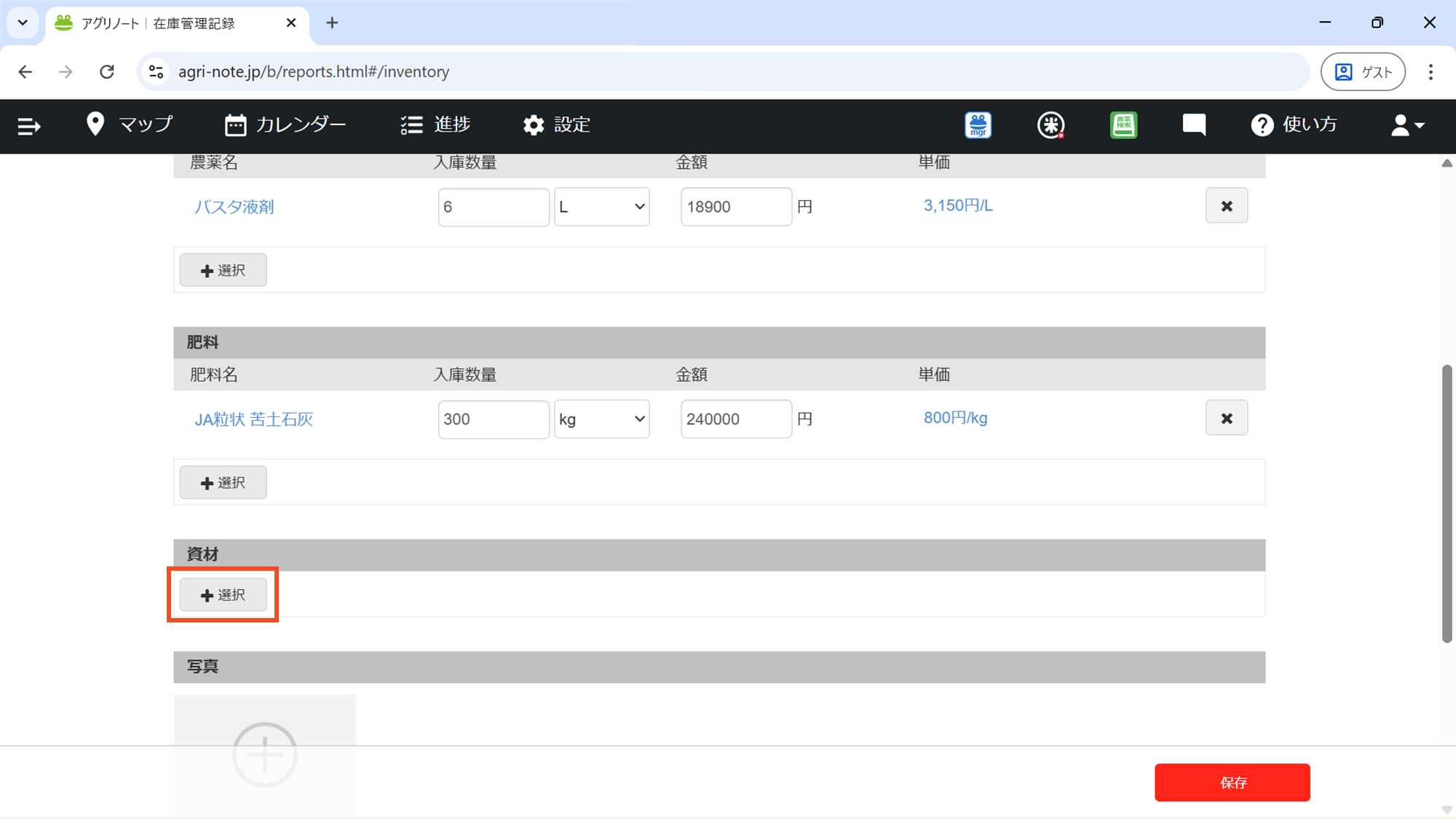
Task: Click the circular asterisk icon in navbar
Action: [x=1051, y=125]
